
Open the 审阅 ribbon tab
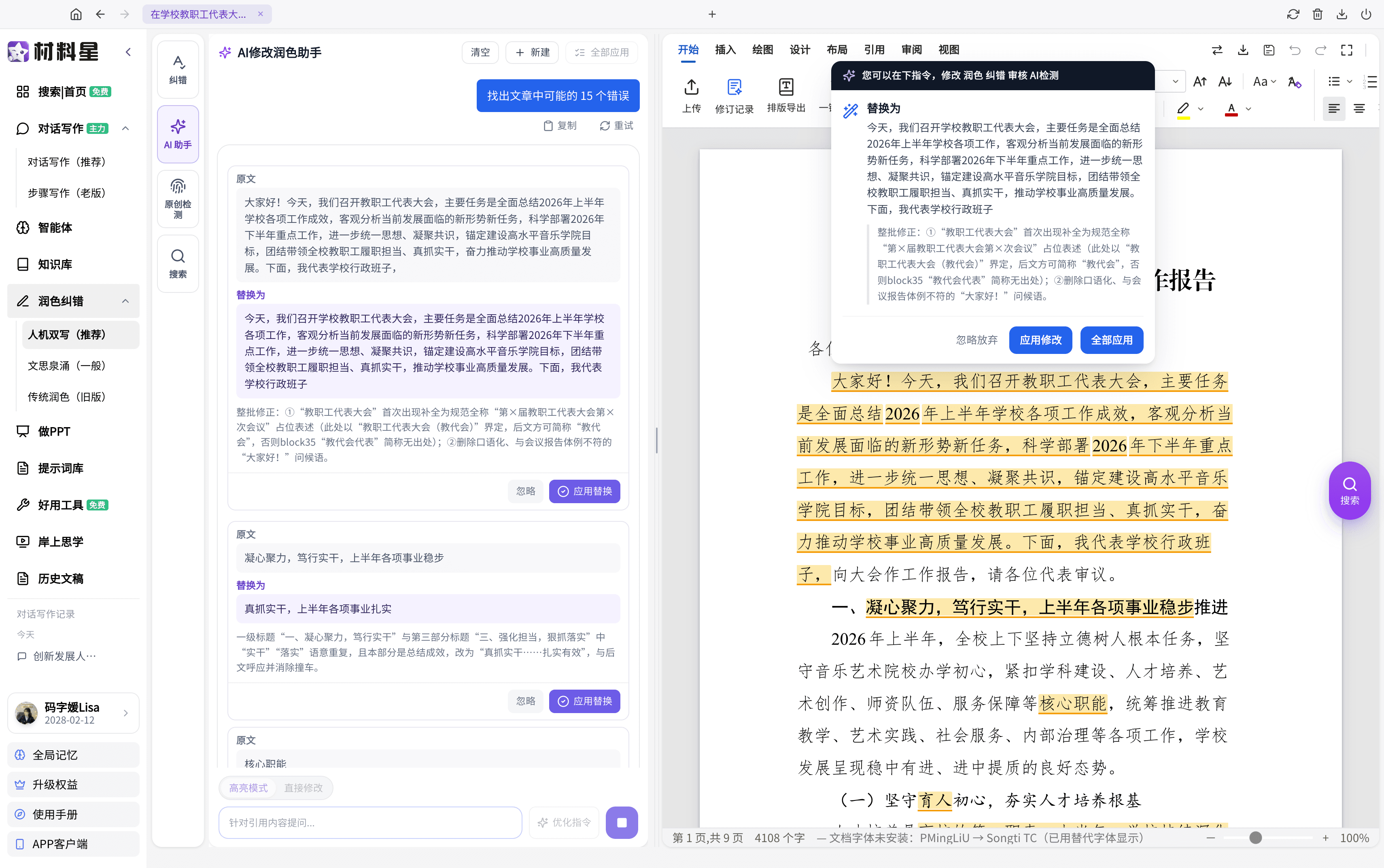tap(911, 50)
